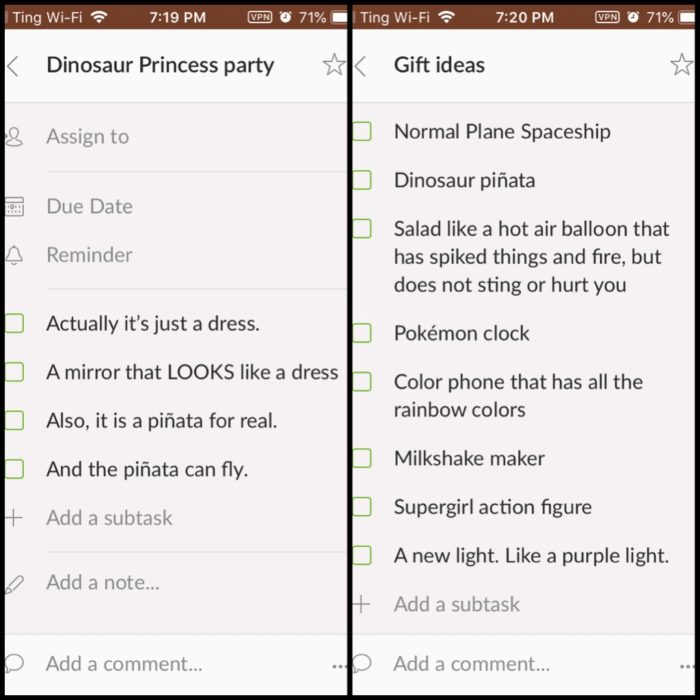700x700 pixels.
Task: Open more options beside Gift ideas comment
Action: [x=687, y=667]
